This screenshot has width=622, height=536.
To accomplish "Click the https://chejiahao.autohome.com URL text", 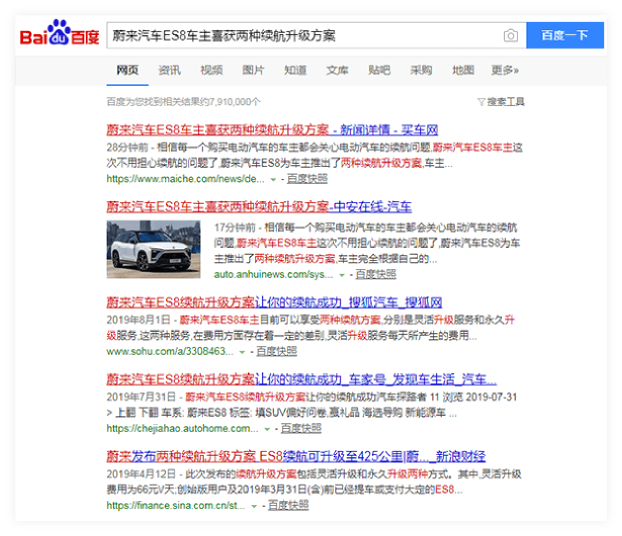I will (182, 428).
